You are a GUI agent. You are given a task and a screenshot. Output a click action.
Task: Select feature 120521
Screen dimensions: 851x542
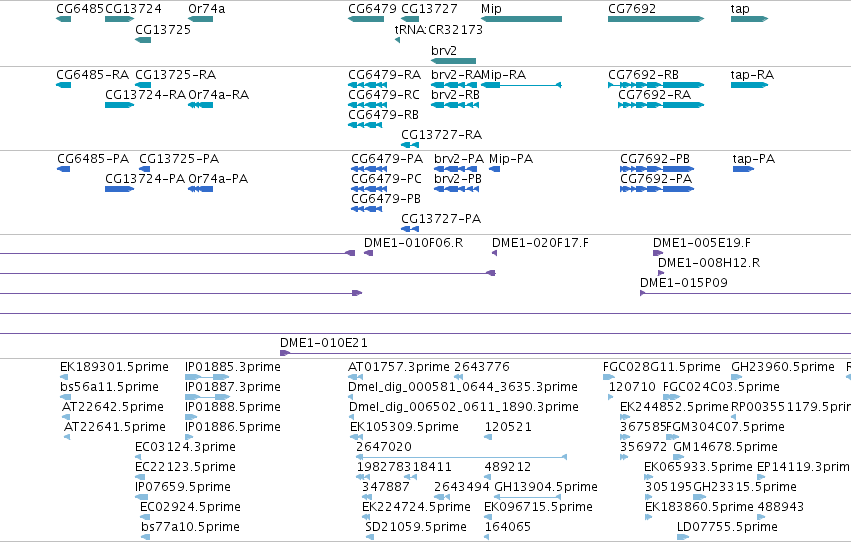(x=488, y=437)
